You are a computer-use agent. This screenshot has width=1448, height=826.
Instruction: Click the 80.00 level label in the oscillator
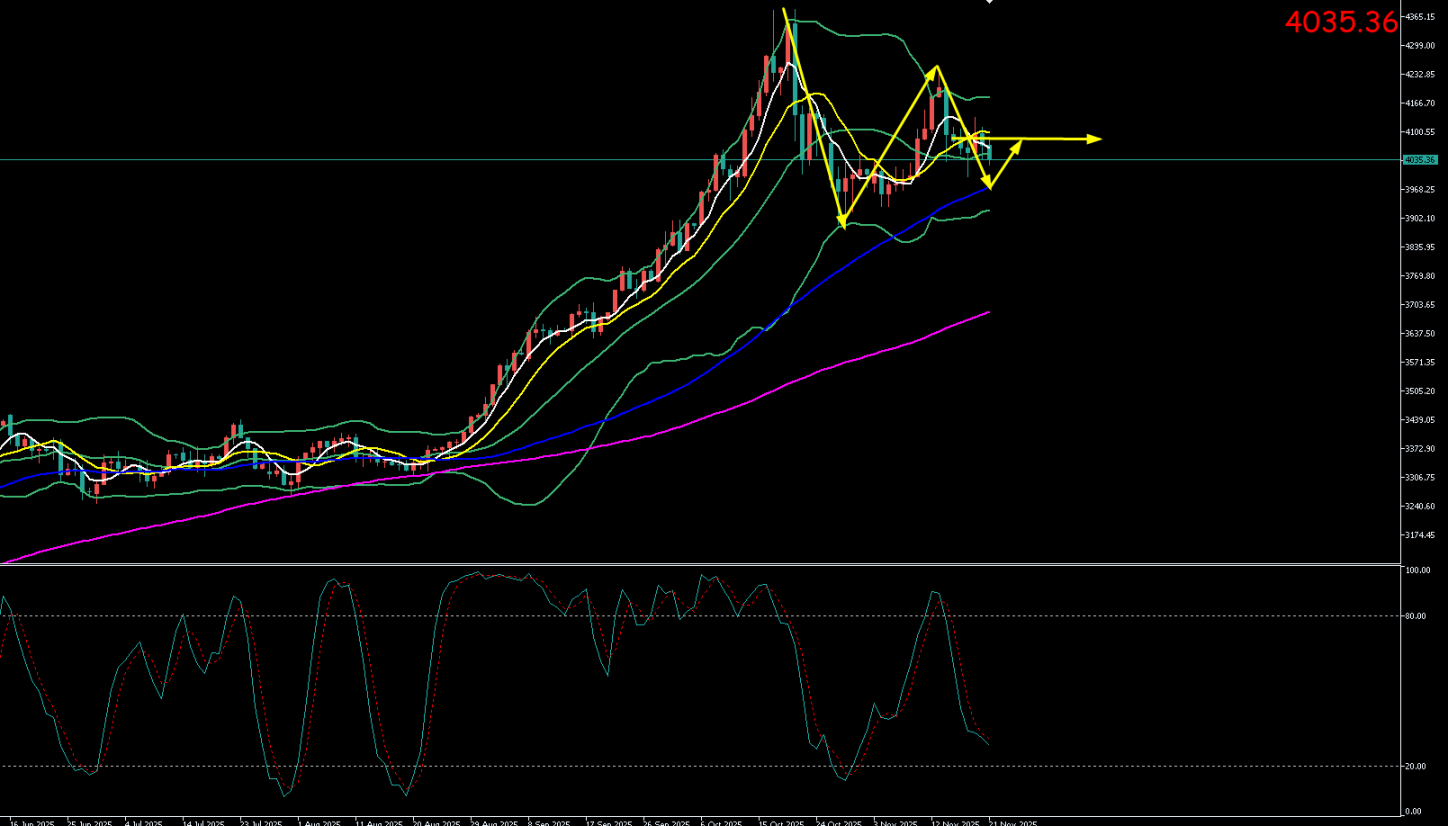coord(1414,616)
